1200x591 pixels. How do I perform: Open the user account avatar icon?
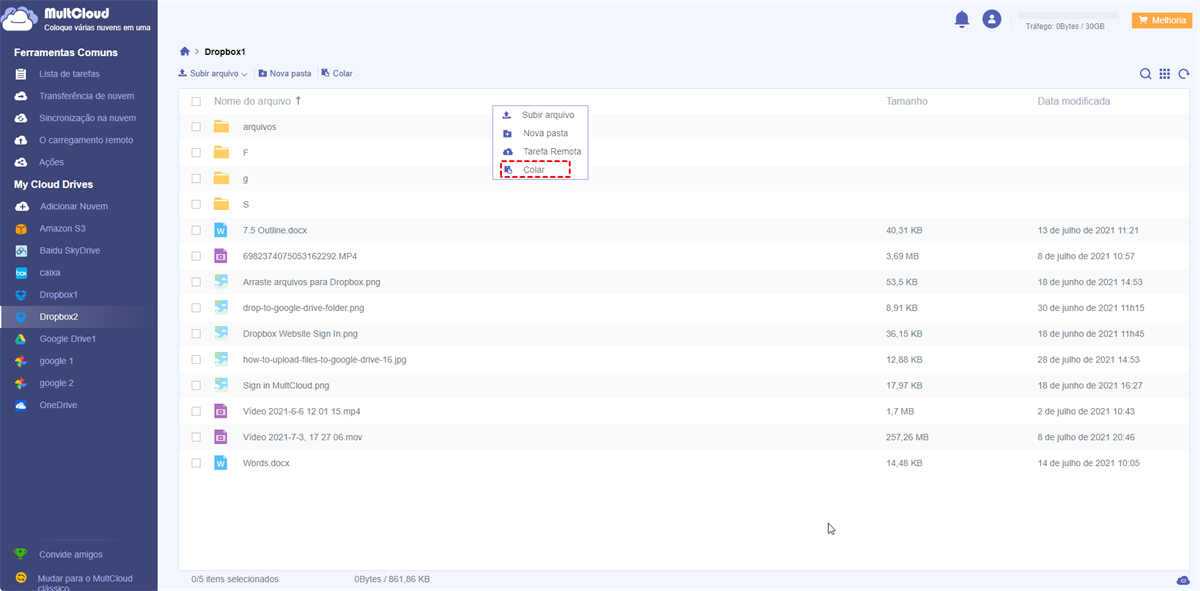point(991,19)
